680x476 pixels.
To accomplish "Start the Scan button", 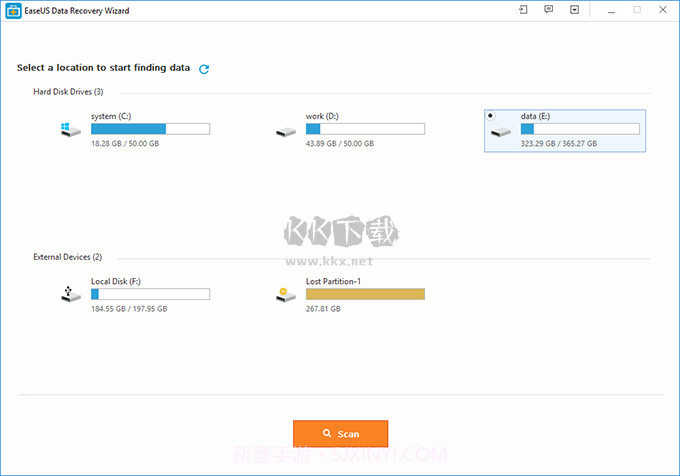I will pyautogui.click(x=340, y=434).
